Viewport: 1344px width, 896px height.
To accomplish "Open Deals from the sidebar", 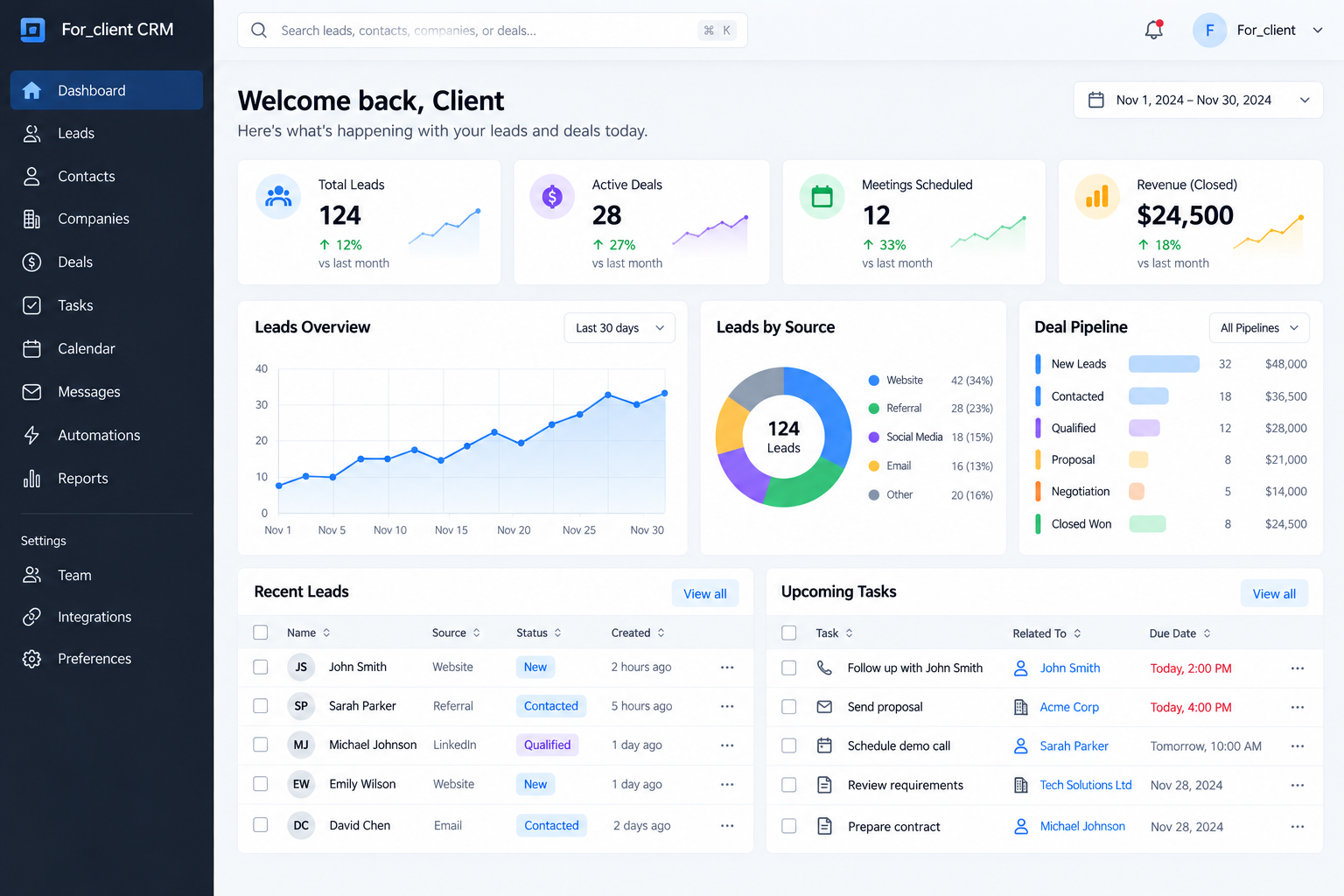I will coord(107,262).
